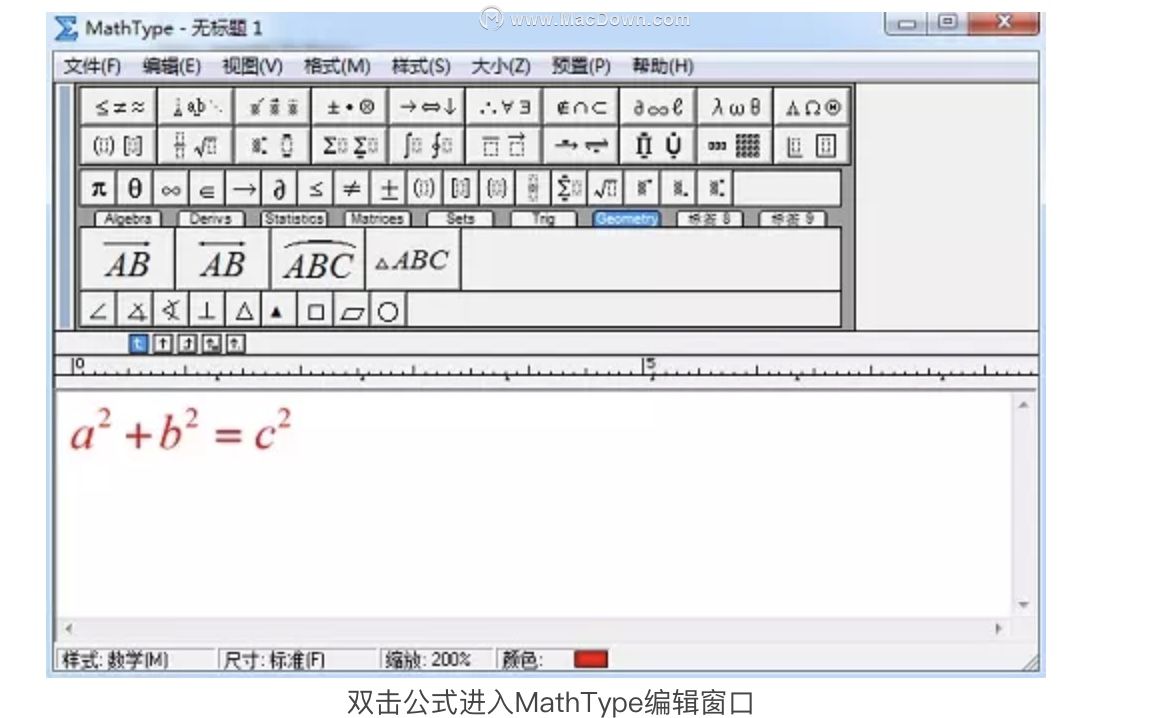
Task: Open the 大小(Z) menu
Action: 501,66
